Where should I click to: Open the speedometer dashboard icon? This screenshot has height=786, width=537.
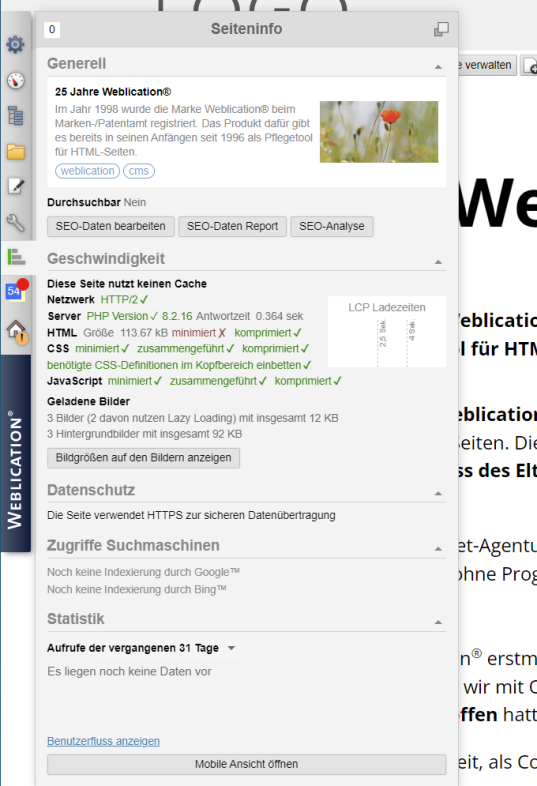click(x=16, y=81)
